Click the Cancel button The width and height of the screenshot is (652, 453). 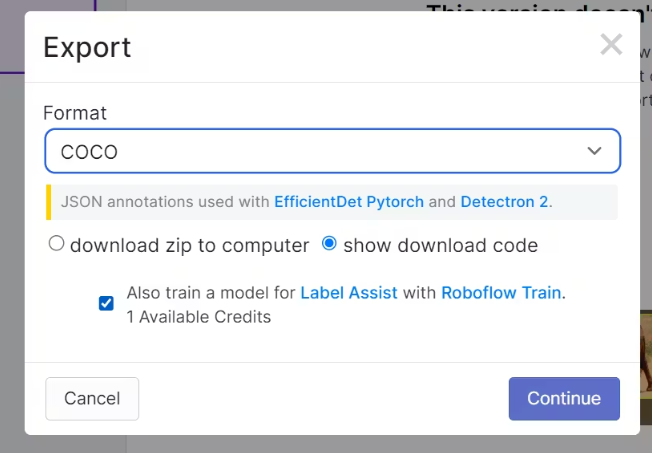[92, 399]
